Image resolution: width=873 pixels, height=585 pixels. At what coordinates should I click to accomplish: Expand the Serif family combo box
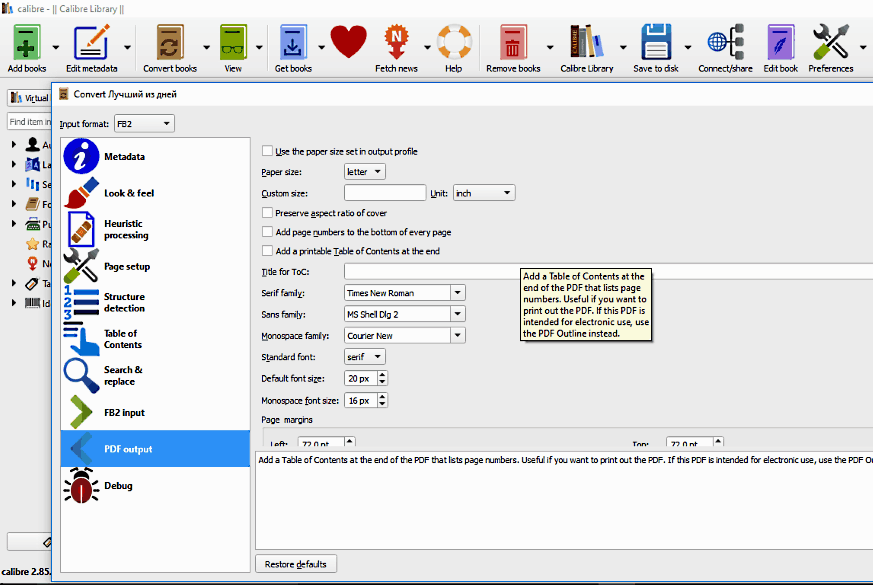coord(458,293)
